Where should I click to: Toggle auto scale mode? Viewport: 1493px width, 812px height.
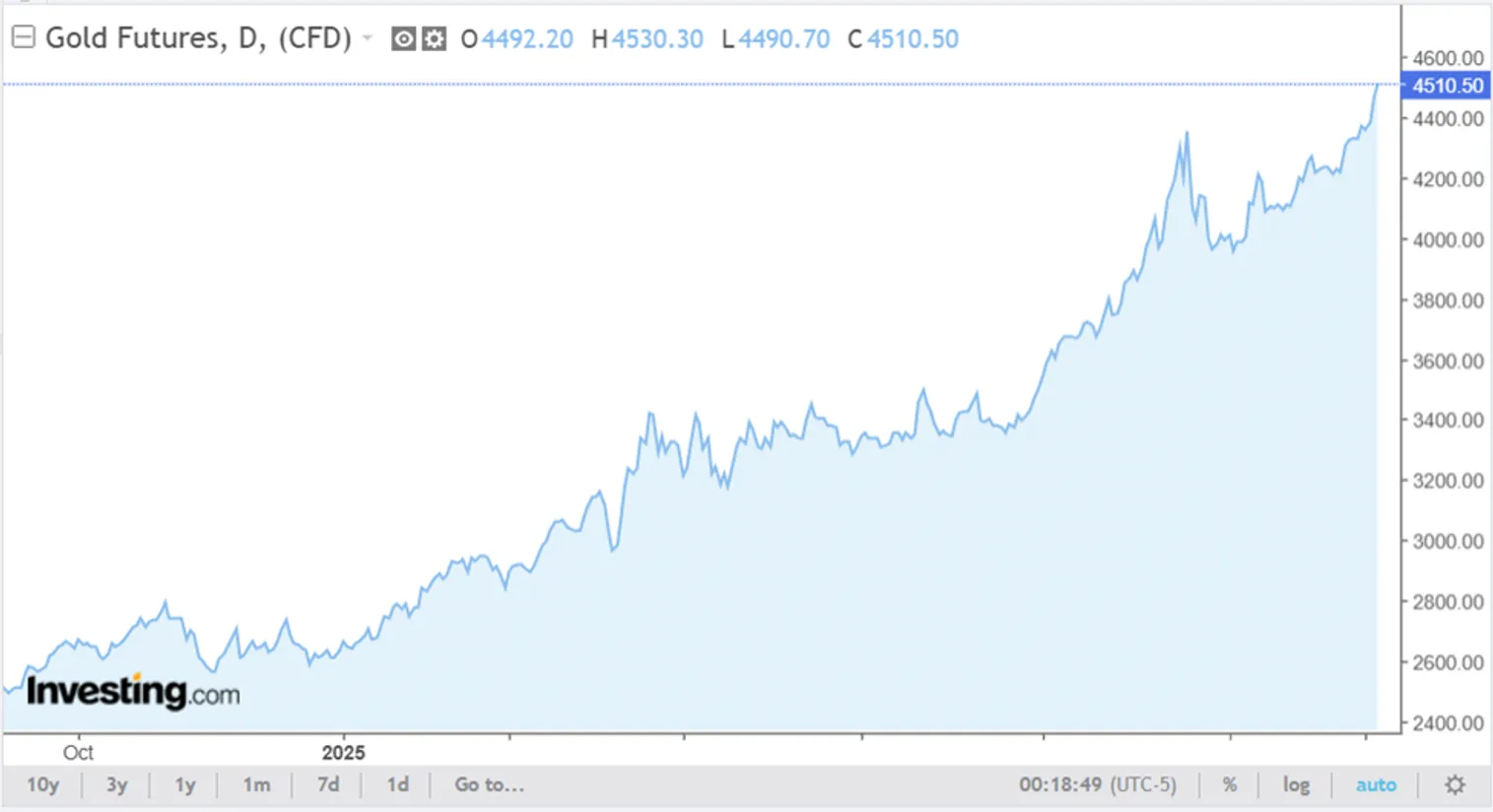tap(1376, 784)
